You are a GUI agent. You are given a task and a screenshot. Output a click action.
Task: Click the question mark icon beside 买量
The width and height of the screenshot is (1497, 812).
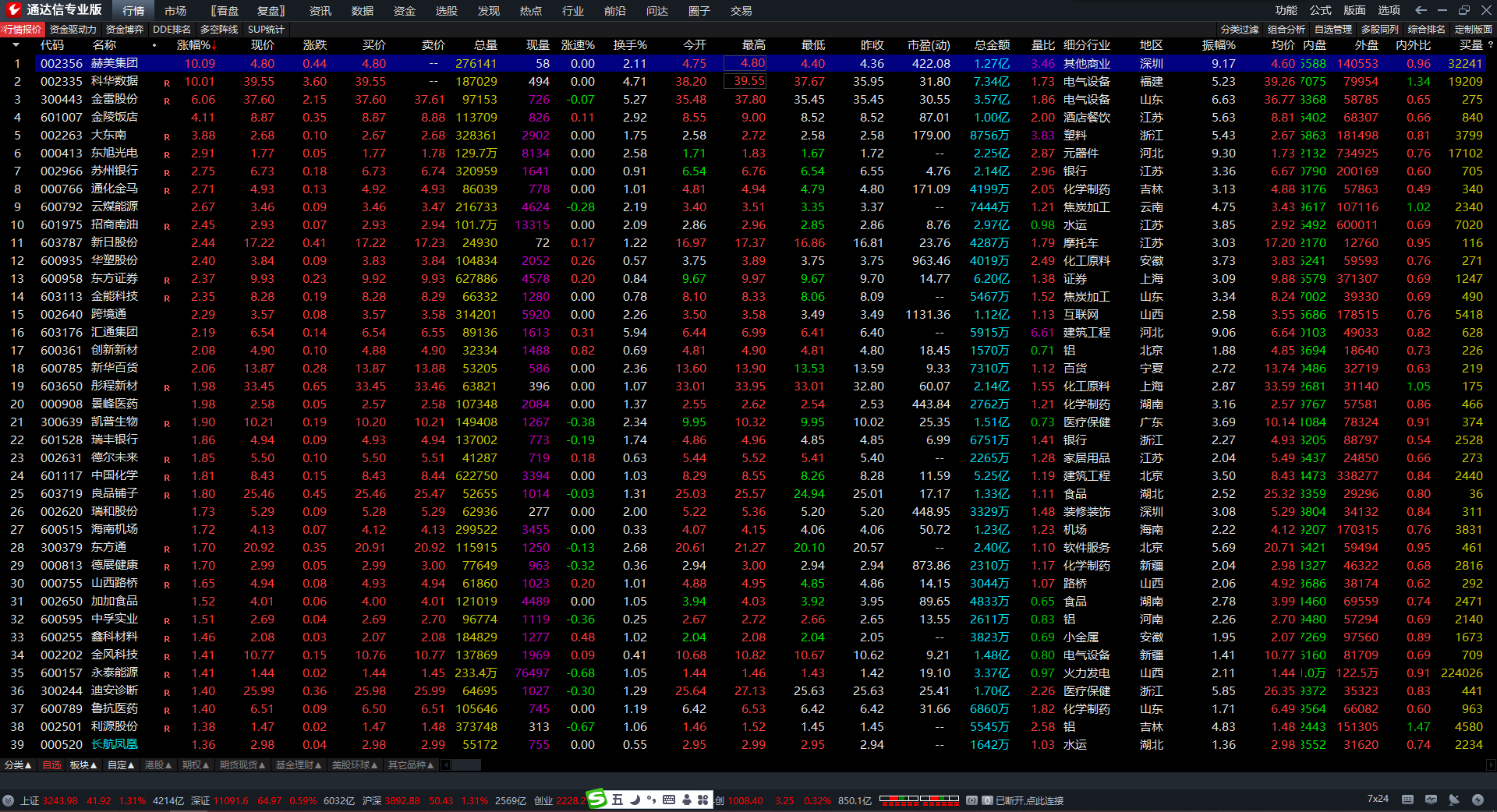1490,45
